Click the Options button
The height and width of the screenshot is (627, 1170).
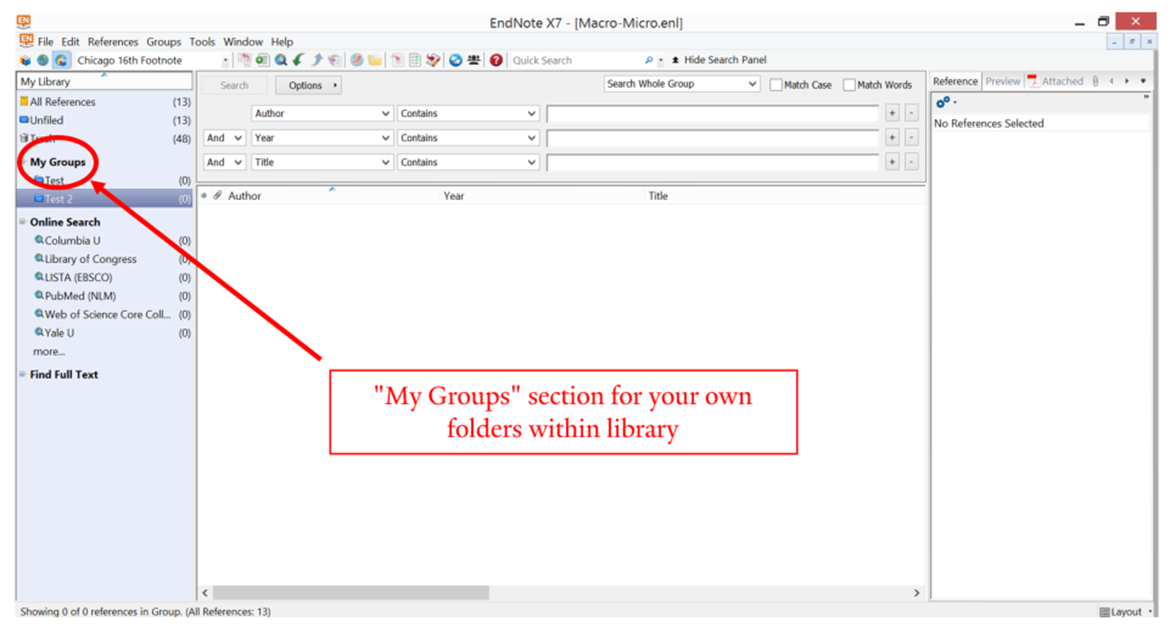tap(309, 86)
